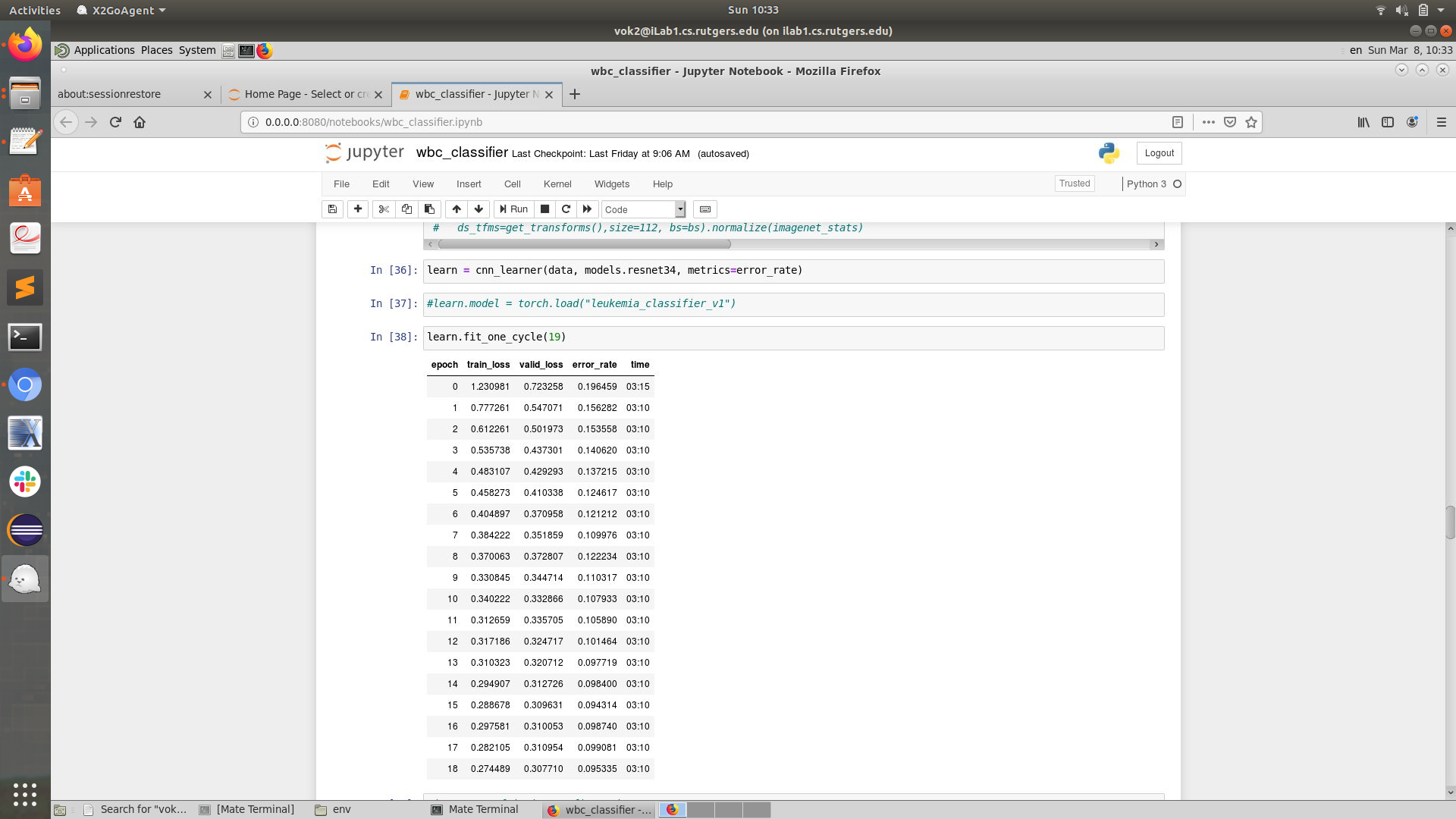Click the Run button

[x=513, y=209]
